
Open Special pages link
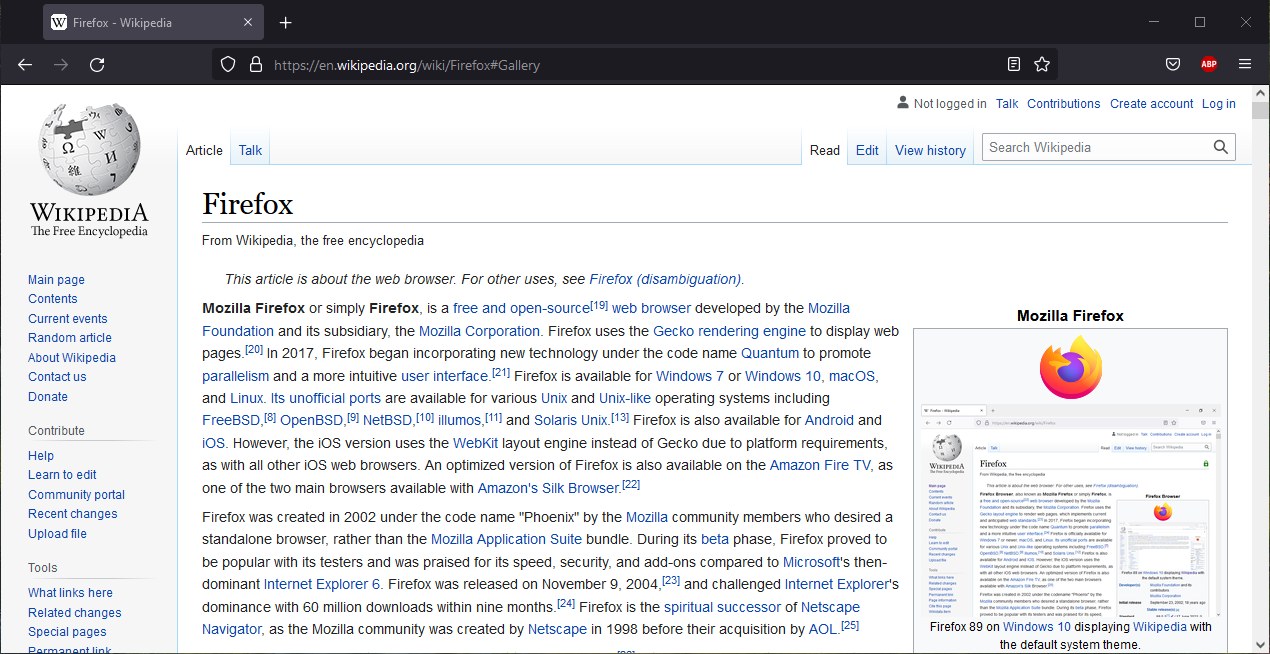[x=67, y=632]
